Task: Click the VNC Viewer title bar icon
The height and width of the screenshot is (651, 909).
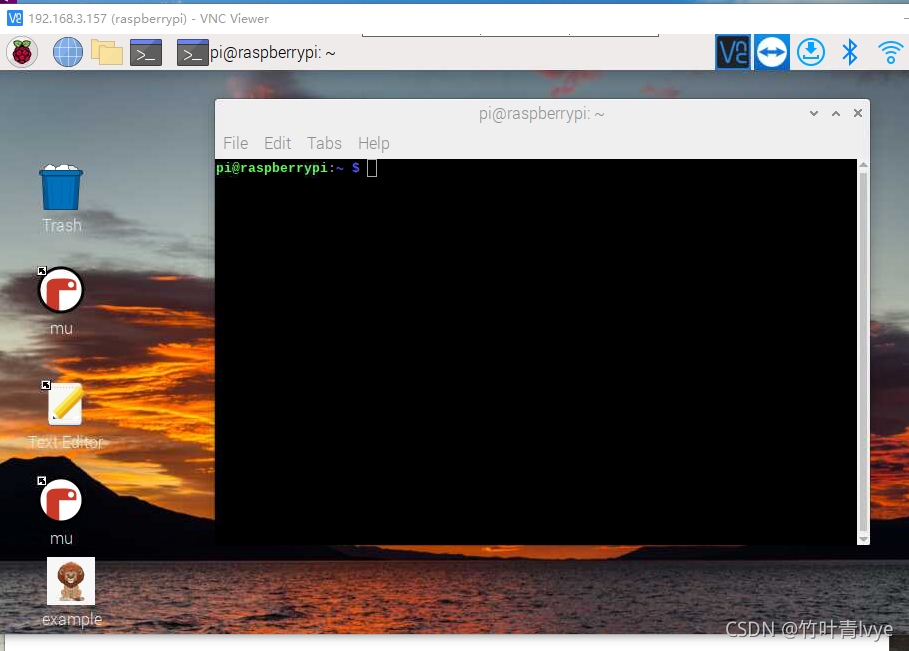Action: point(14,19)
